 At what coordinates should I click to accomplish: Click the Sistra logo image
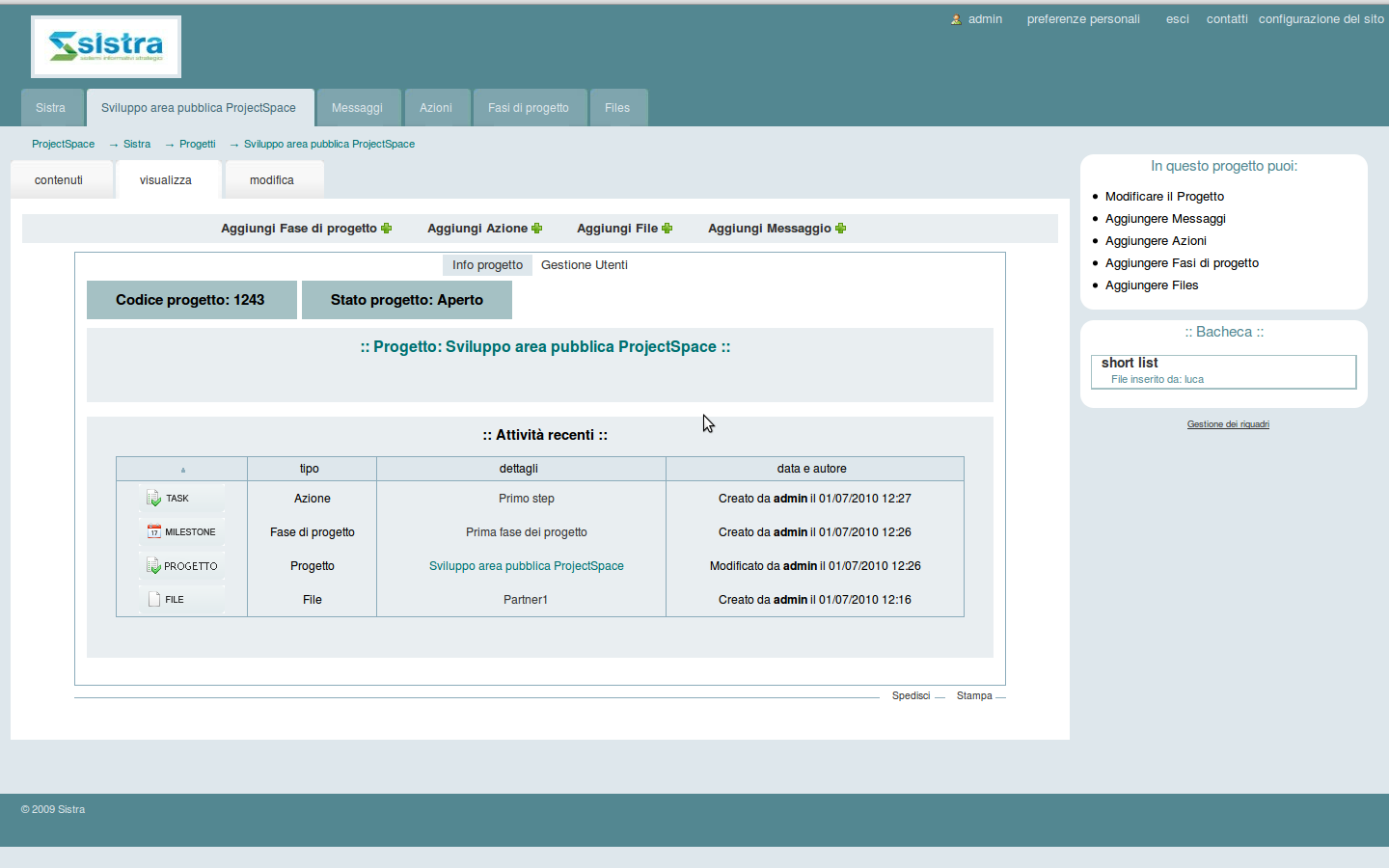tap(106, 46)
